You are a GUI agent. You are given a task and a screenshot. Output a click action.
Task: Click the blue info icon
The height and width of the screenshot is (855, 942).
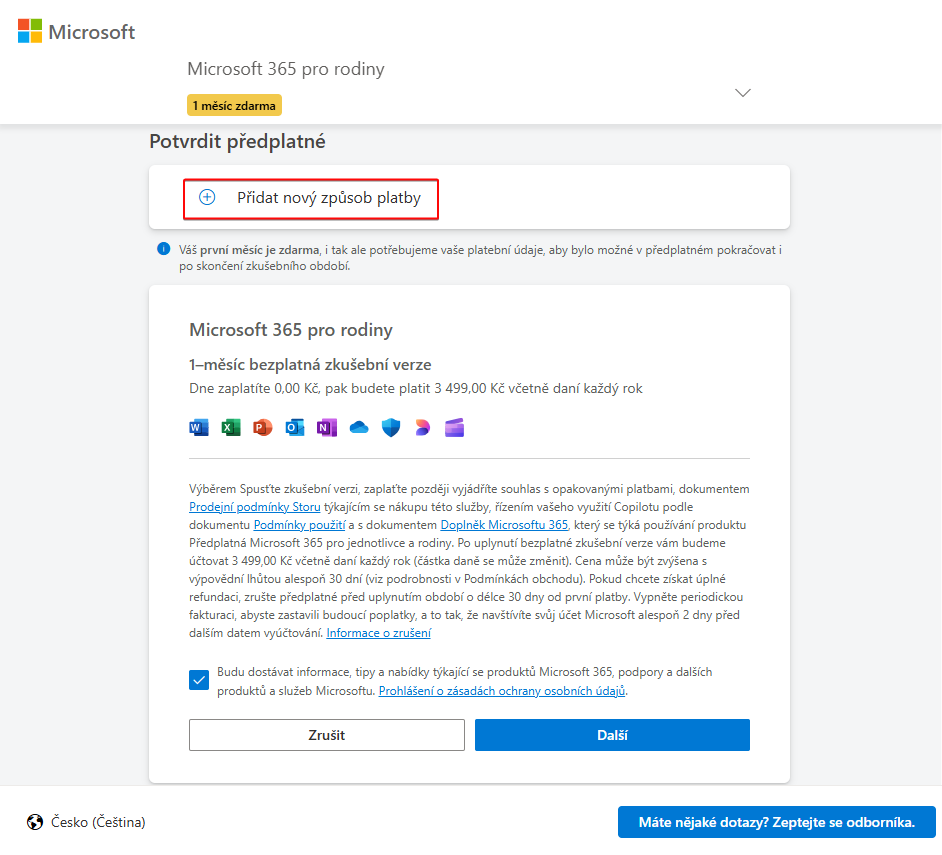(x=164, y=248)
